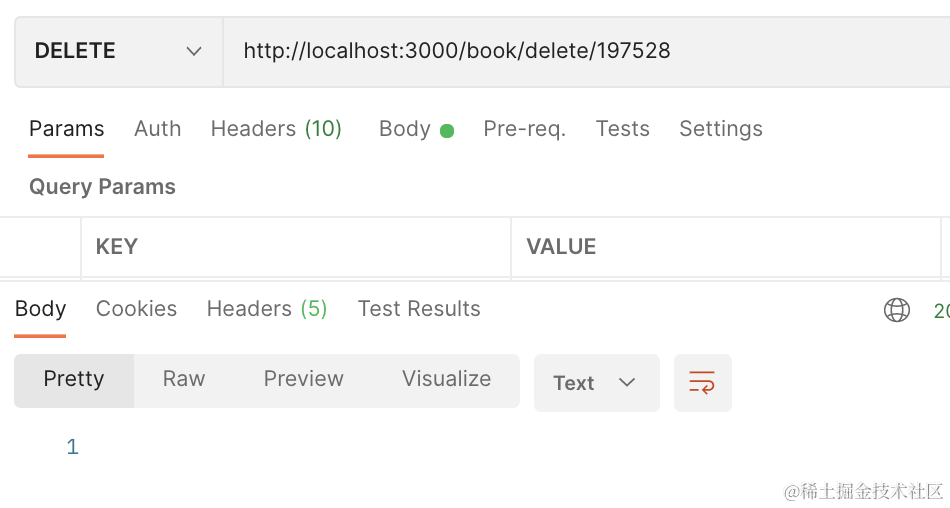Go to the Settings tab
The height and width of the screenshot is (508, 950).
pos(720,129)
